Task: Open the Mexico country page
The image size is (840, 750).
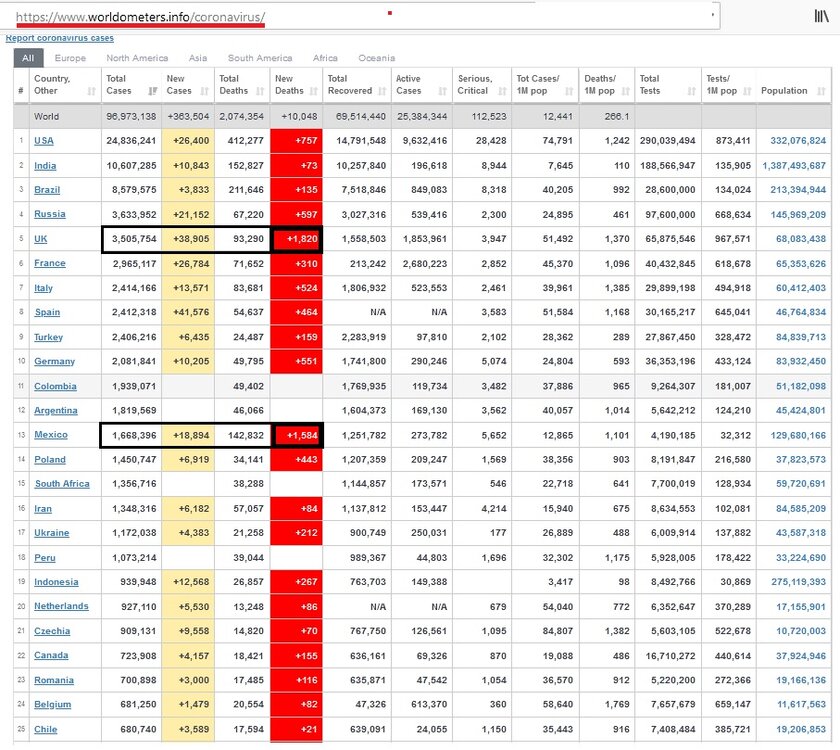Action: point(51,435)
